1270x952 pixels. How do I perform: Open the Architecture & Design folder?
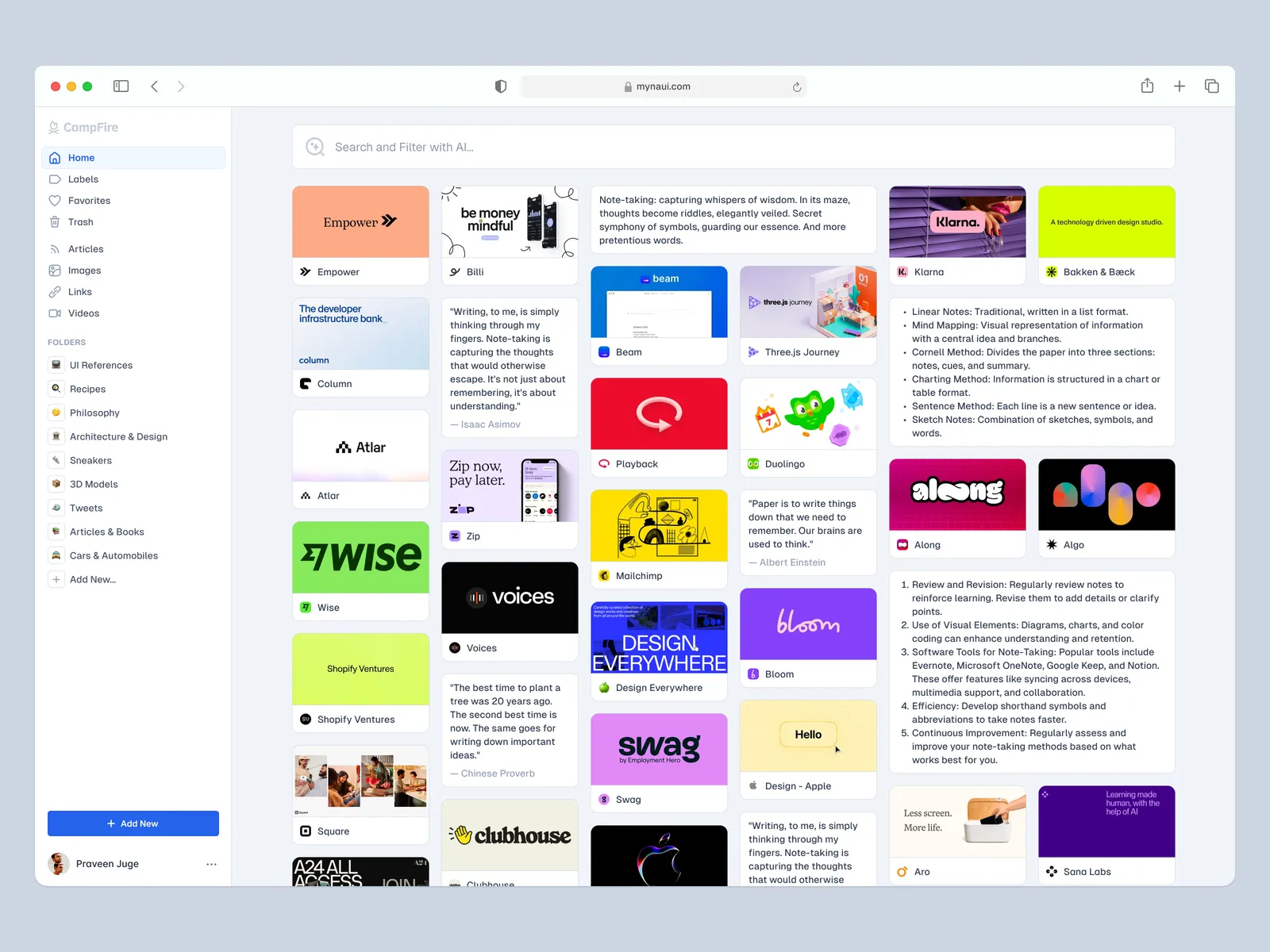118,436
